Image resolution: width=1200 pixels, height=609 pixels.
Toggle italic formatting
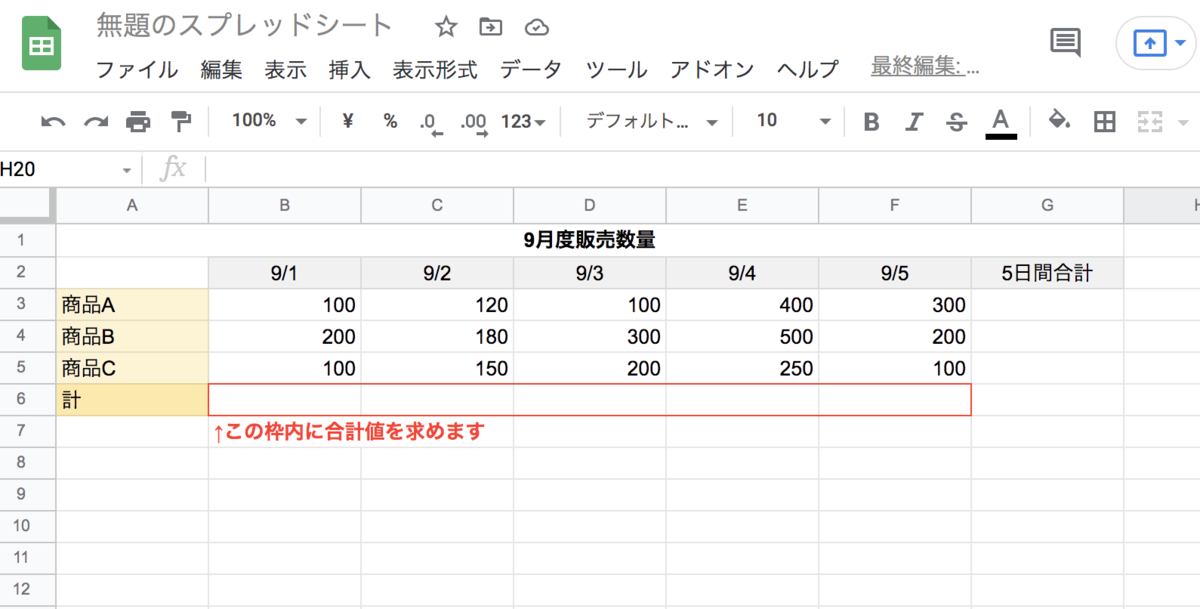pos(913,121)
